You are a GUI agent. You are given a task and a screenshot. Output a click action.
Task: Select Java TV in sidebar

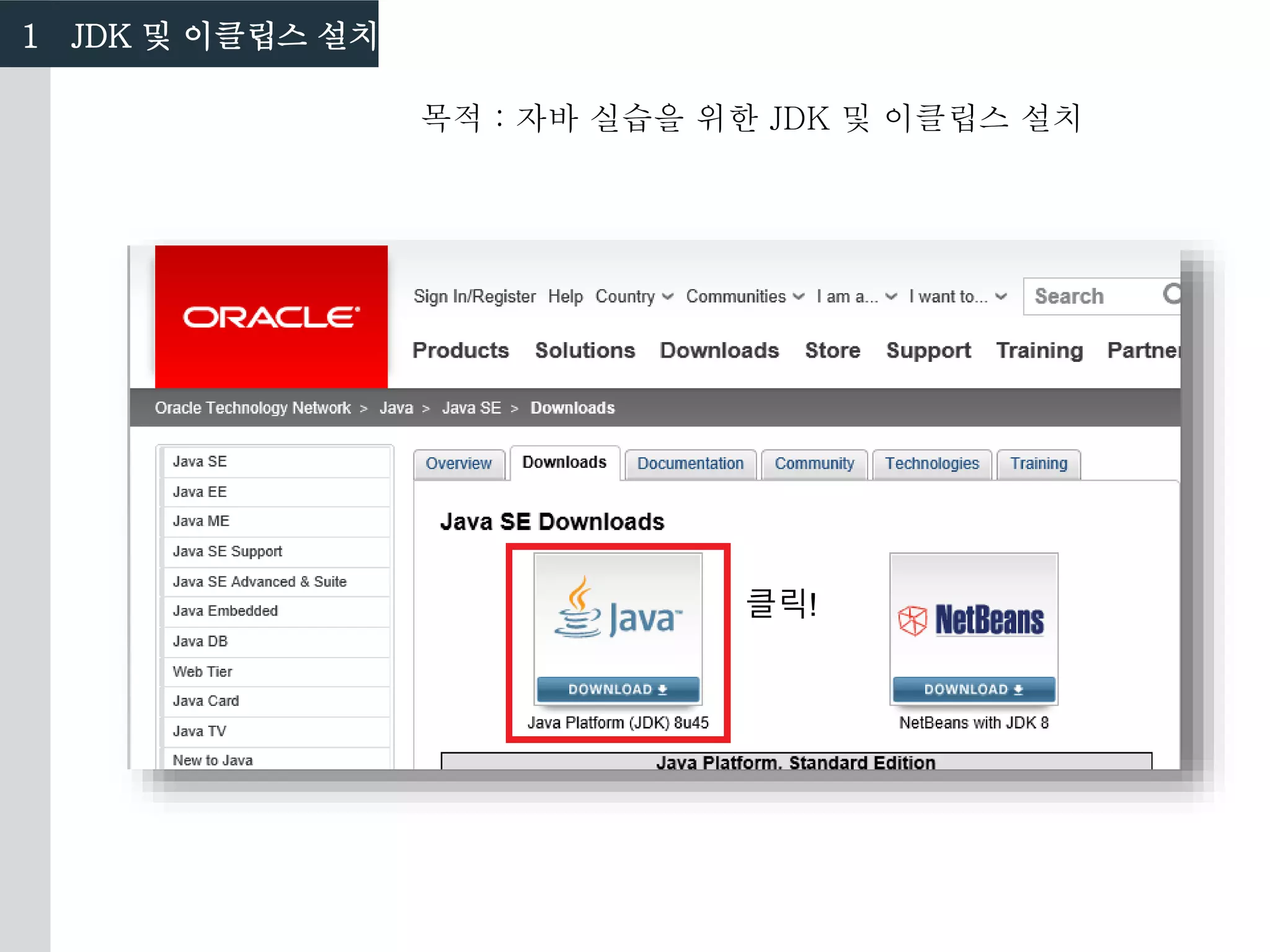(x=276, y=731)
